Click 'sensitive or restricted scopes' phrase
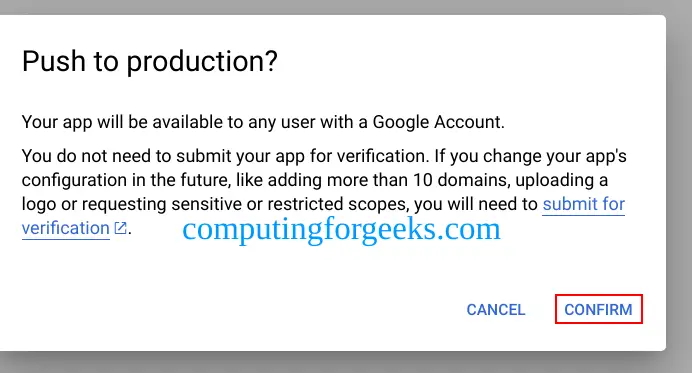This screenshot has height=373, width=692. click(x=290, y=204)
